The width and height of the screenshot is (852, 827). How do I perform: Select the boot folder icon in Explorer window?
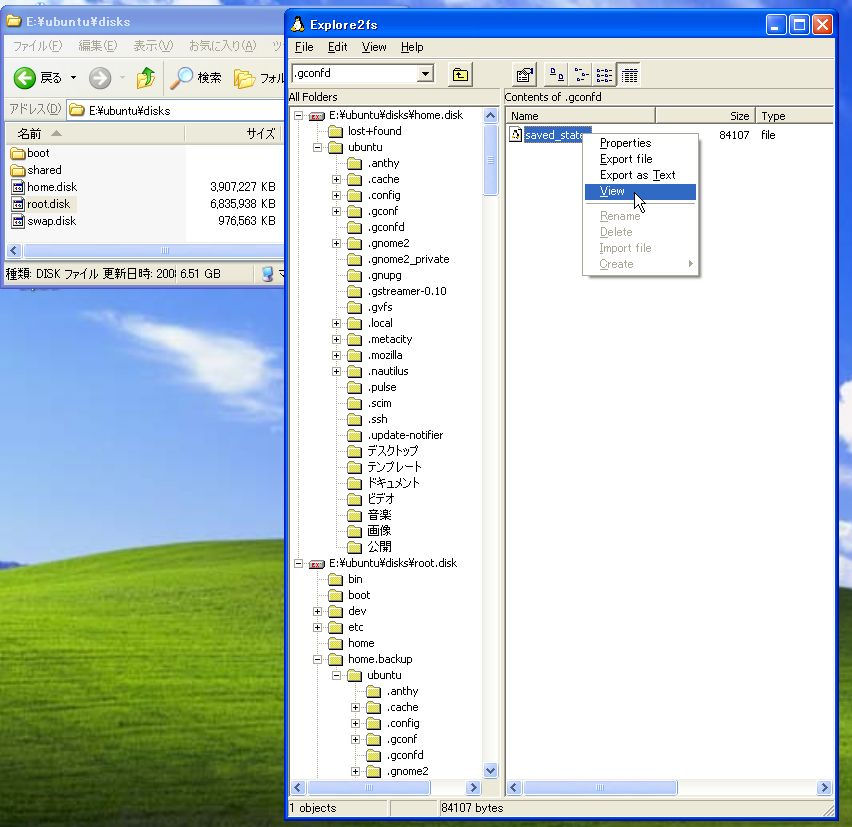pos(18,153)
